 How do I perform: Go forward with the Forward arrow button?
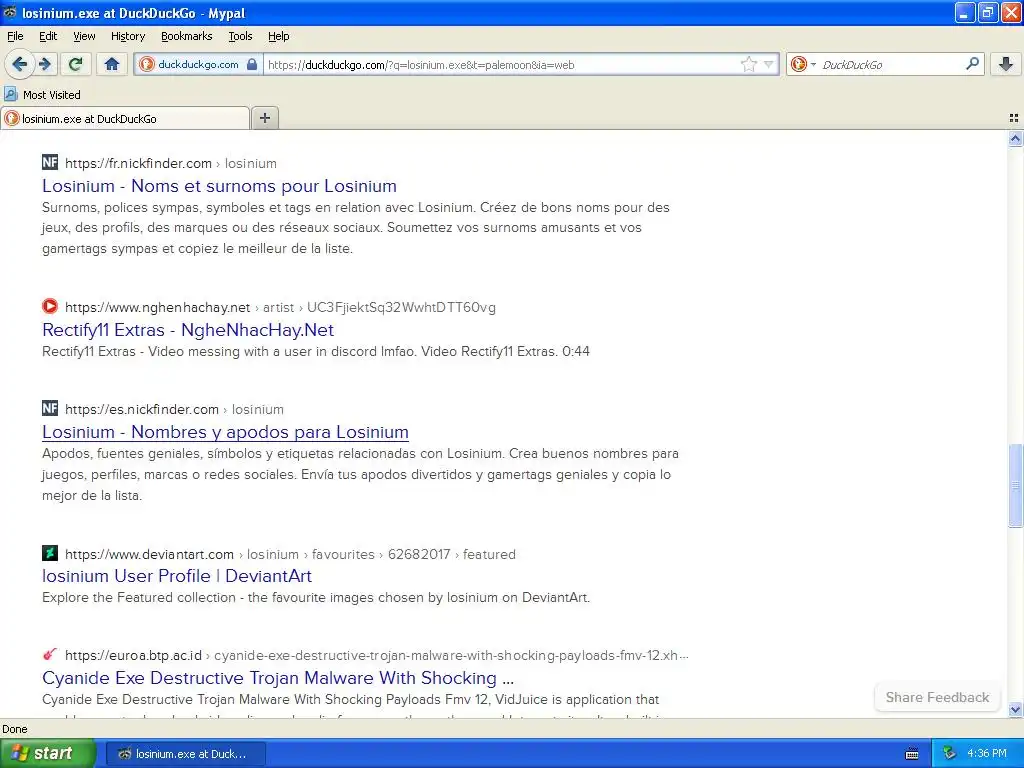[x=45, y=64]
